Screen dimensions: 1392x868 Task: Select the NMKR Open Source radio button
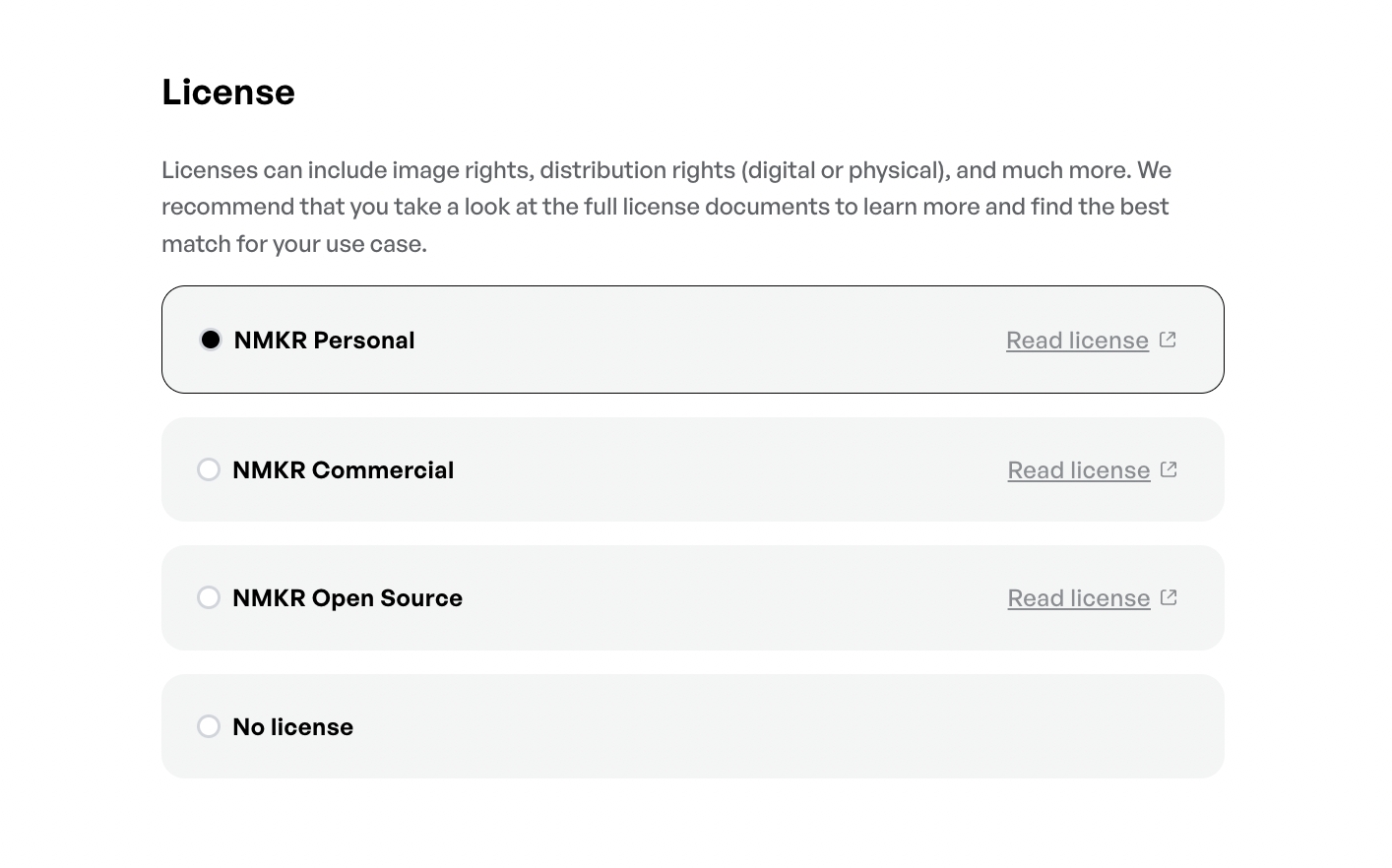point(209,597)
